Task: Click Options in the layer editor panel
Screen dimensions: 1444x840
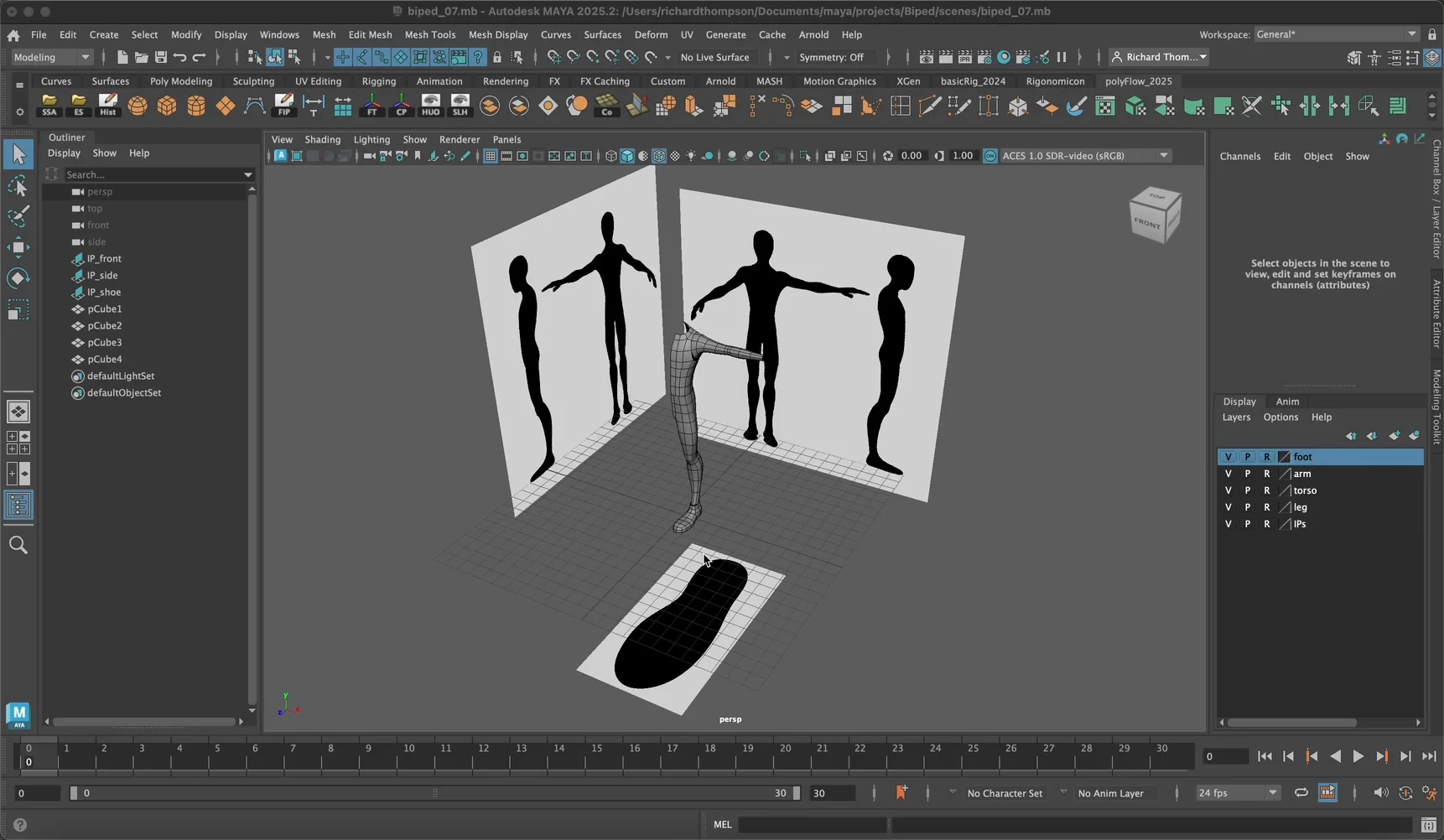Action: (1280, 417)
